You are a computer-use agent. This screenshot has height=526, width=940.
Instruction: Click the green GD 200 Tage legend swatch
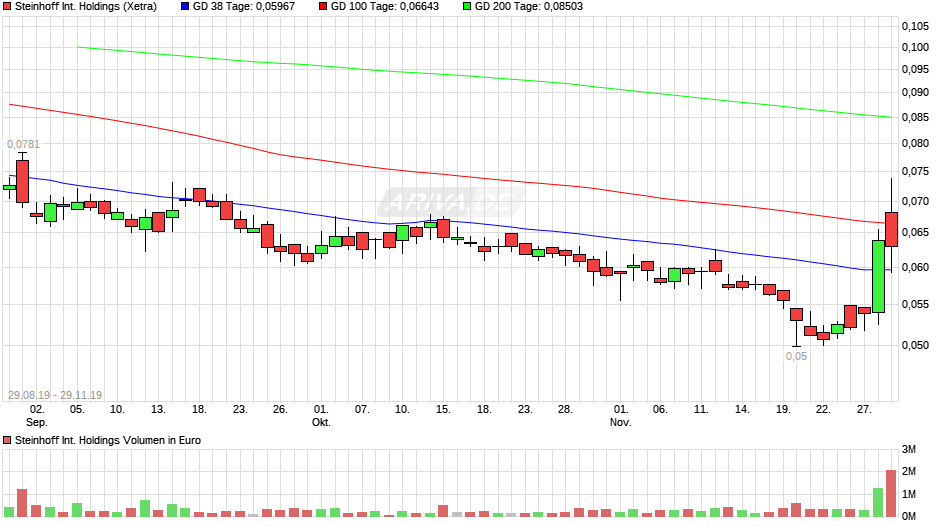click(467, 7)
